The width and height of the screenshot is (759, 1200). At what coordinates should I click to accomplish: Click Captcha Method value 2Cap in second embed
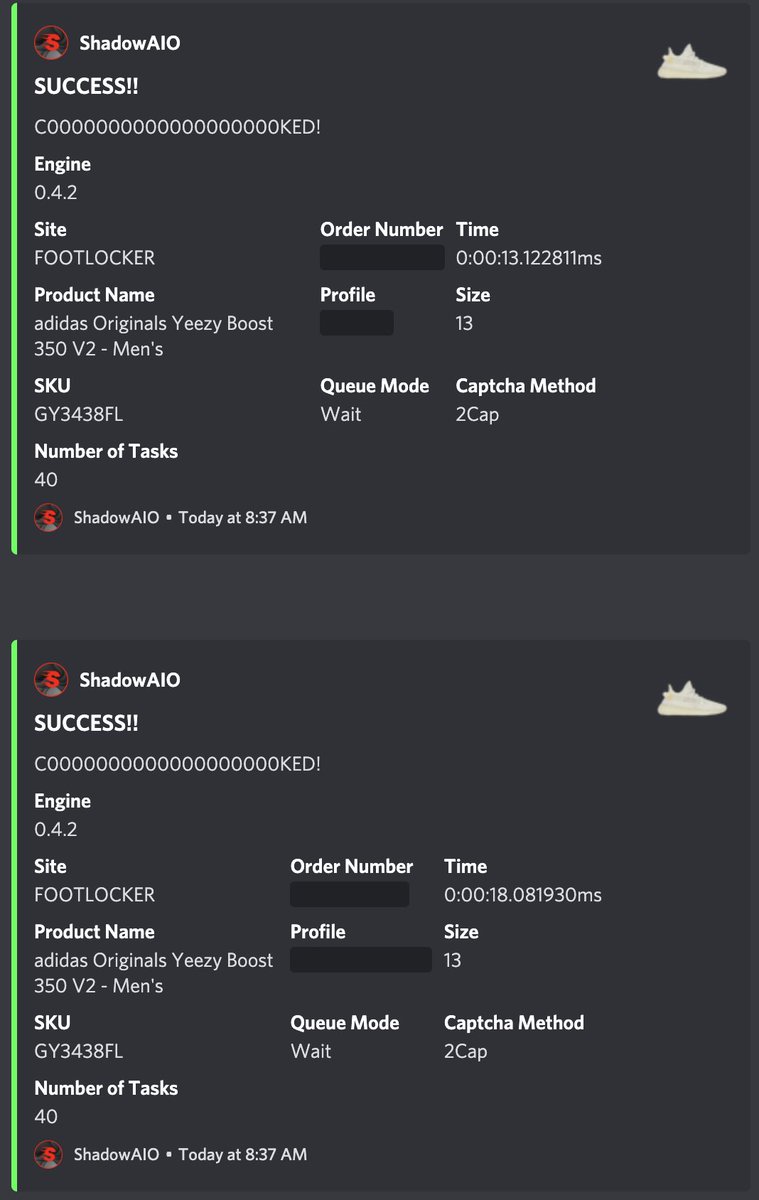tap(465, 1051)
